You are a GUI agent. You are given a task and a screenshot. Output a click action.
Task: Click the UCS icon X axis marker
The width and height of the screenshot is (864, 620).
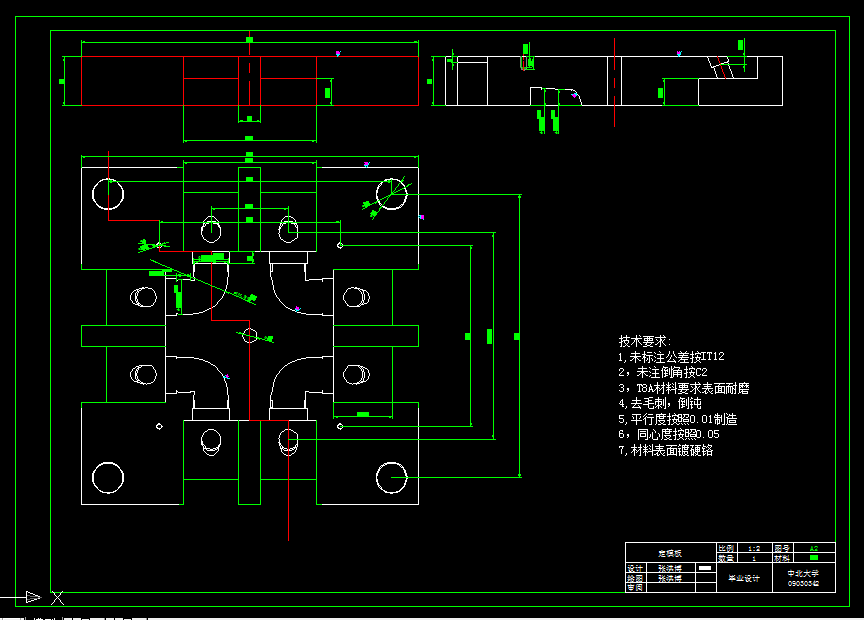pos(58,598)
